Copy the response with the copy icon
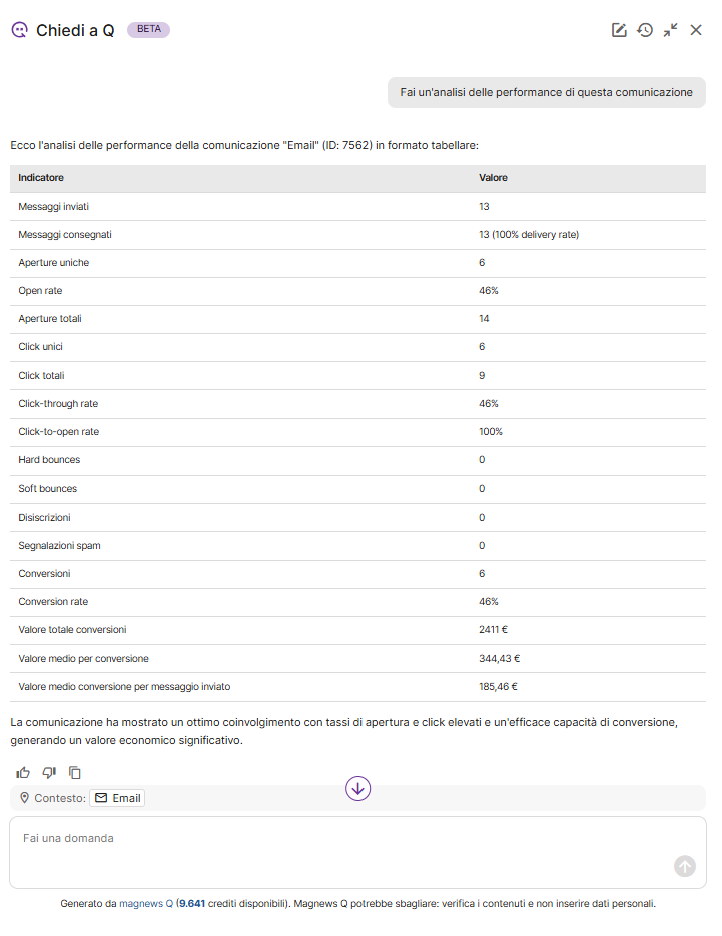This screenshot has width=722, height=936. tap(75, 772)
